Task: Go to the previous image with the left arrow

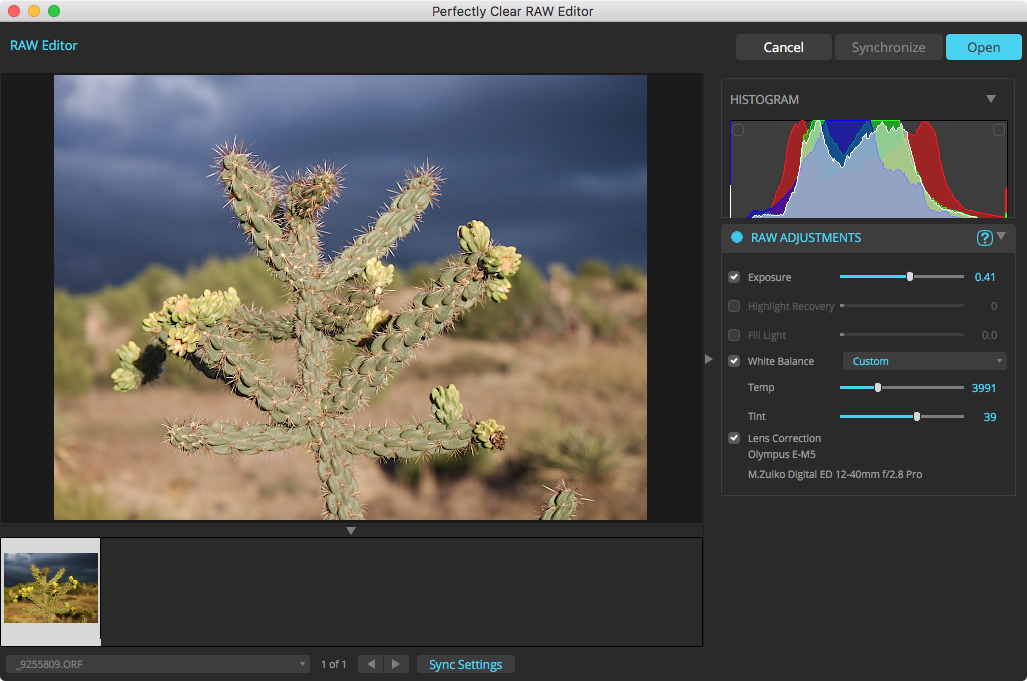Action: (x=370, y=663)
